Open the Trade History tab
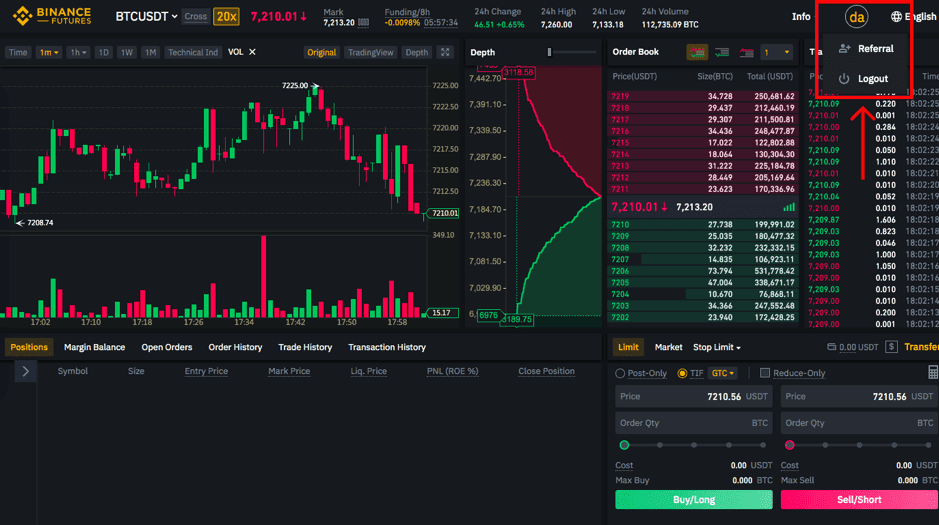 pyautogui.click(x=305, y=347)
